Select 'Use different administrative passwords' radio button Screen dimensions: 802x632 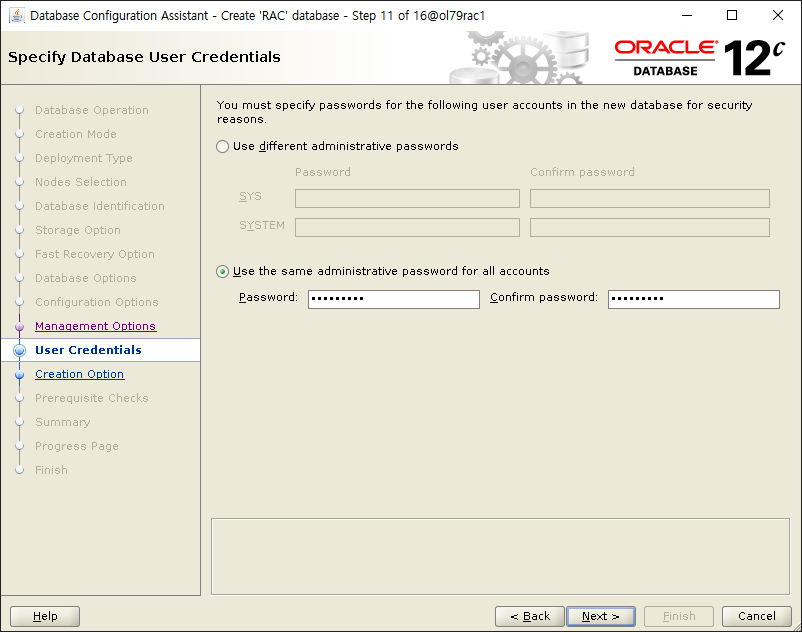point(222,147)
